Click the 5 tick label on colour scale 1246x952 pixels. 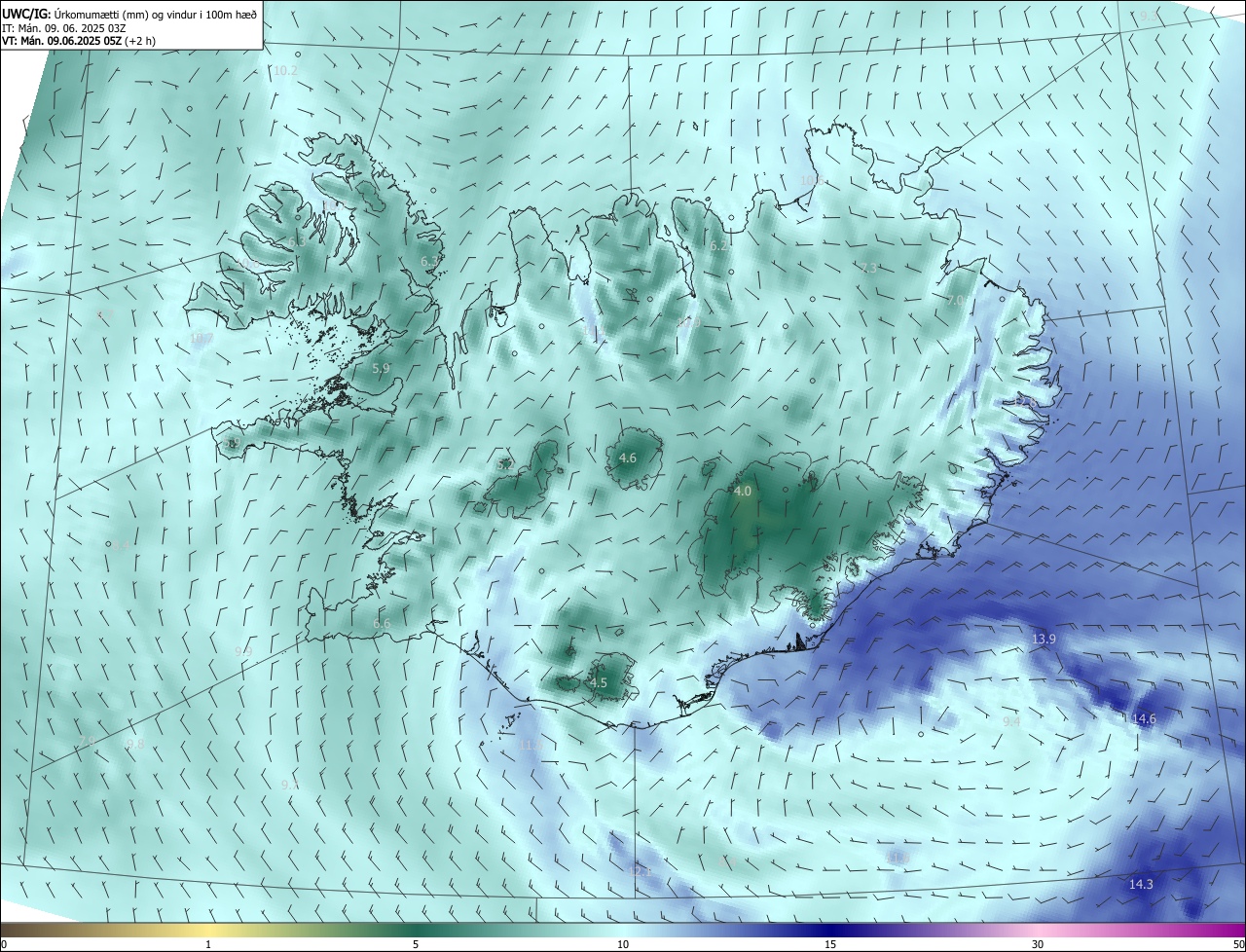point(416,944)
